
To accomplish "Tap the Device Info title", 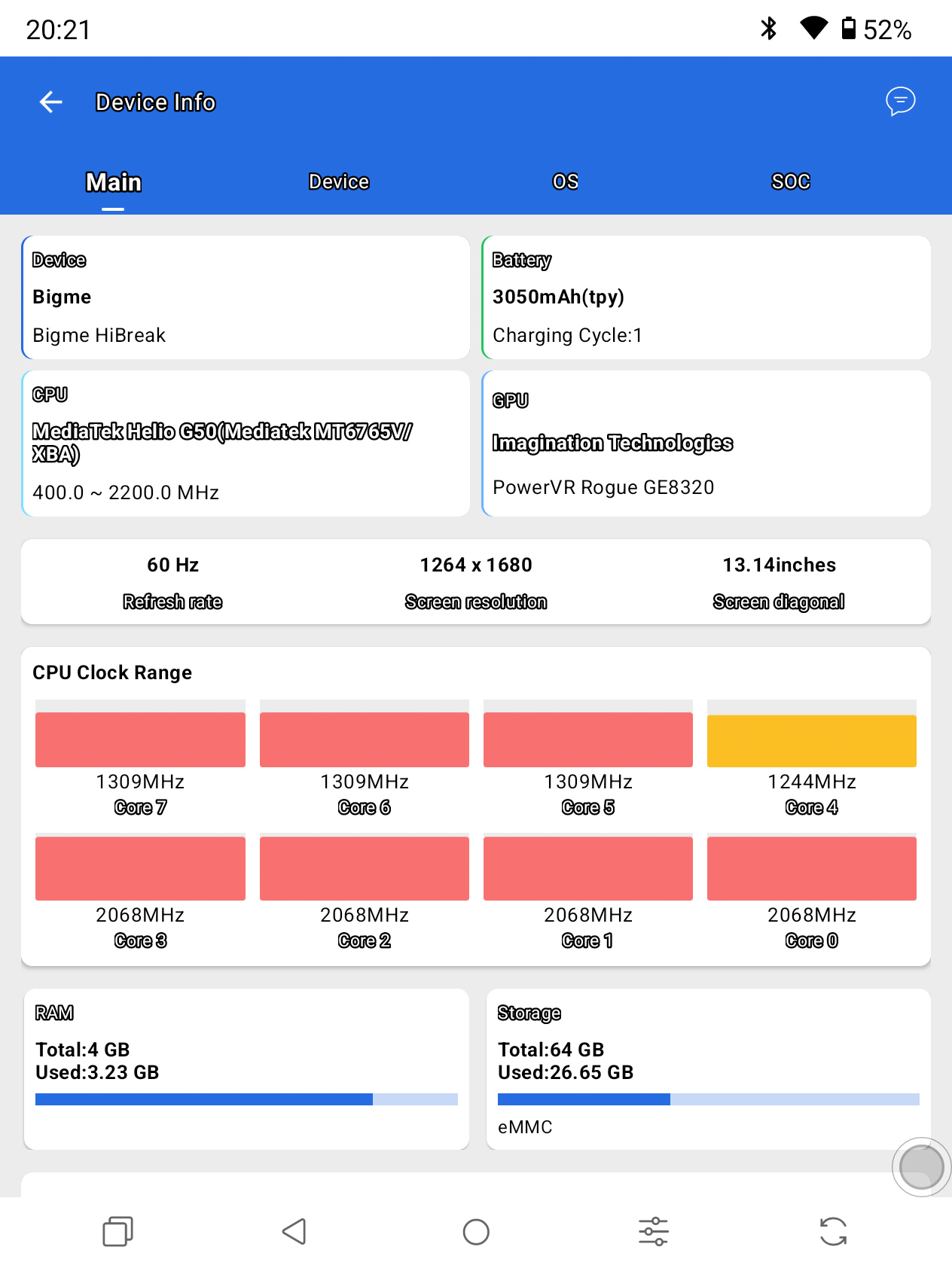I will pyautogui.click(x=156, y=102).
